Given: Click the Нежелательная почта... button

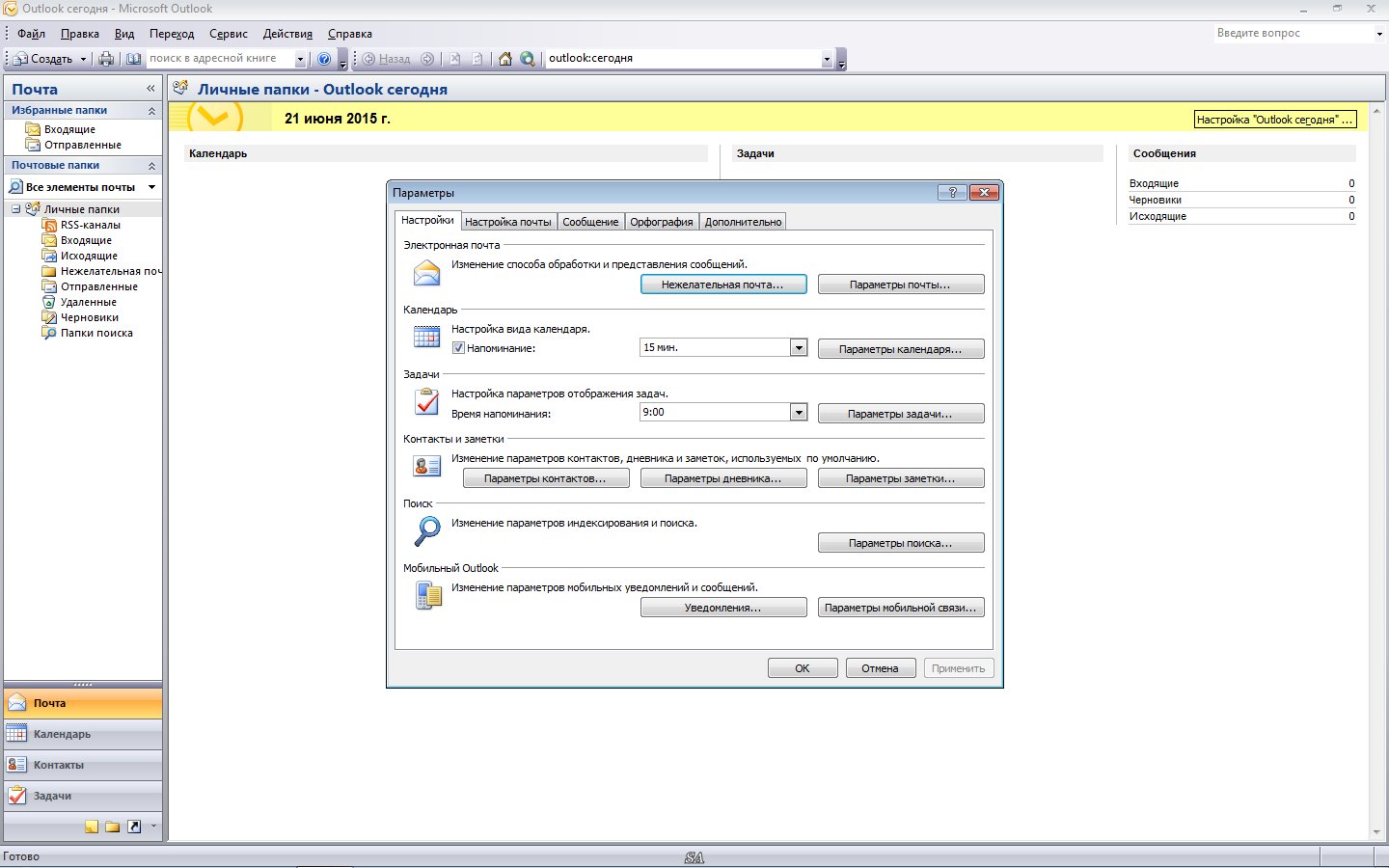Looking at the screenshot, I should [x=723, y=285].
